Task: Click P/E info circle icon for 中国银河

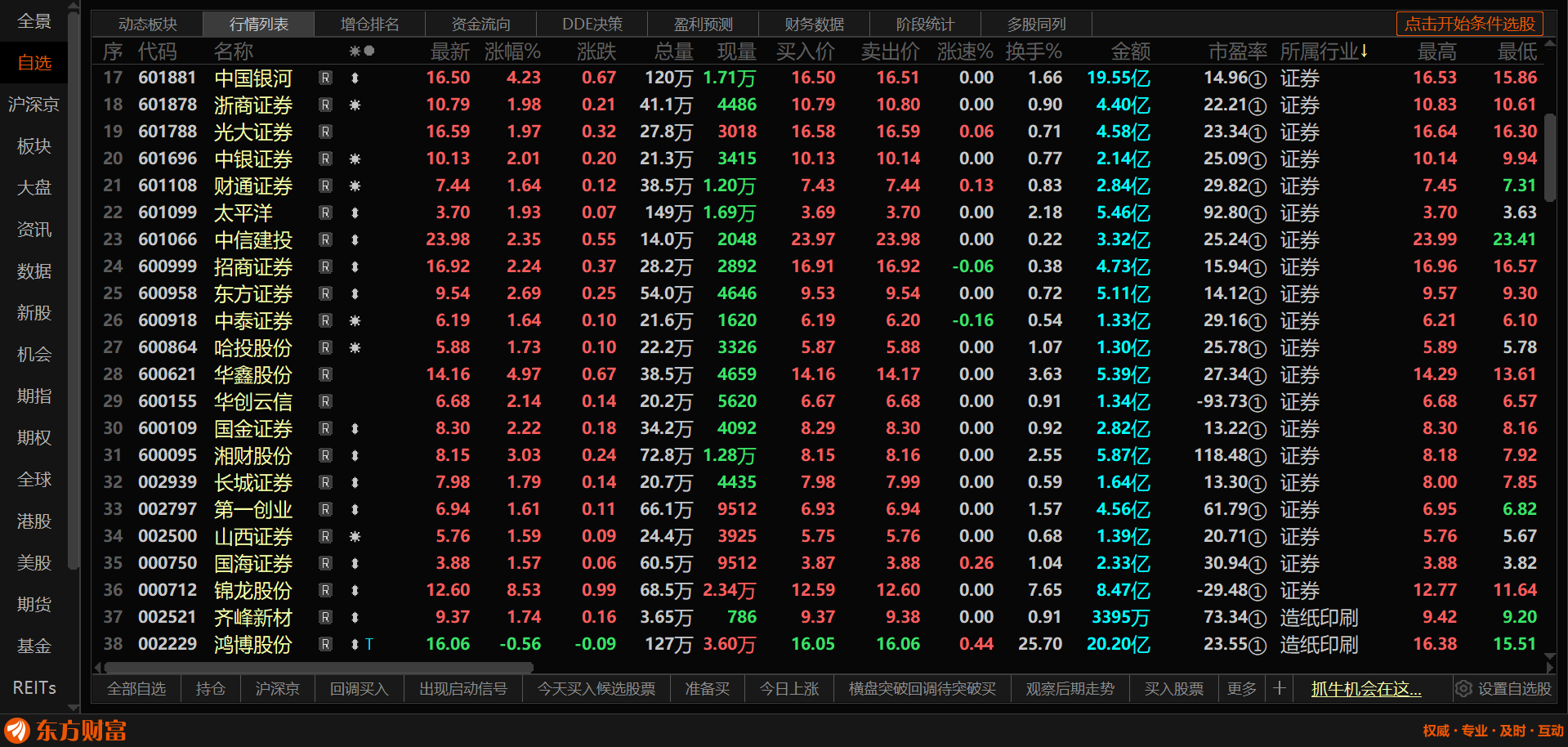Action: (x=1258, y=80)
